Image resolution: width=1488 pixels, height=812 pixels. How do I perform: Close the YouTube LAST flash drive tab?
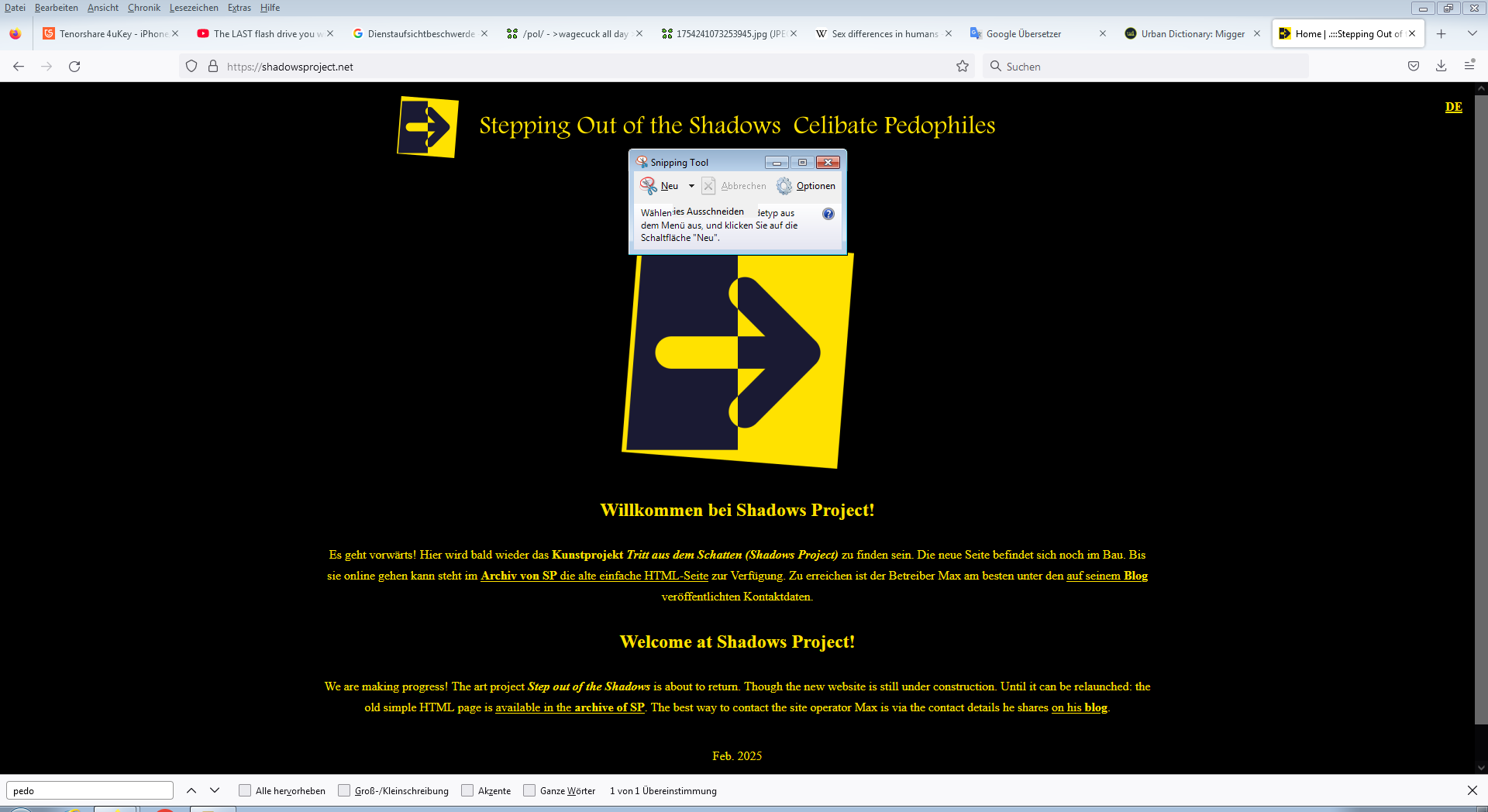[330, 33]
